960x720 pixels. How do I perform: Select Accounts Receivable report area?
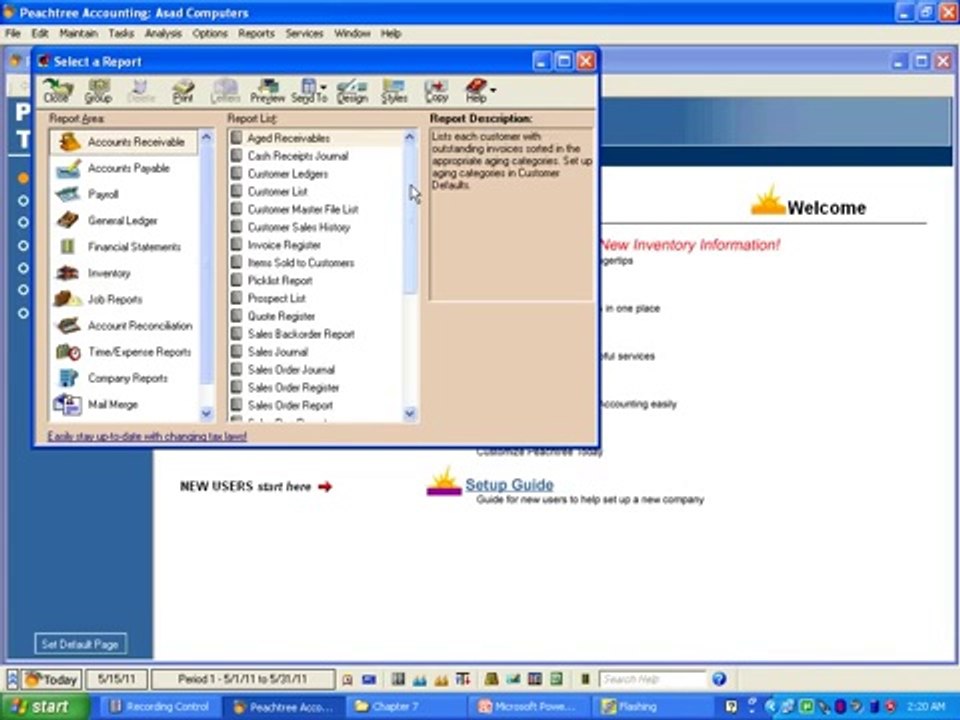coord(124,142)
